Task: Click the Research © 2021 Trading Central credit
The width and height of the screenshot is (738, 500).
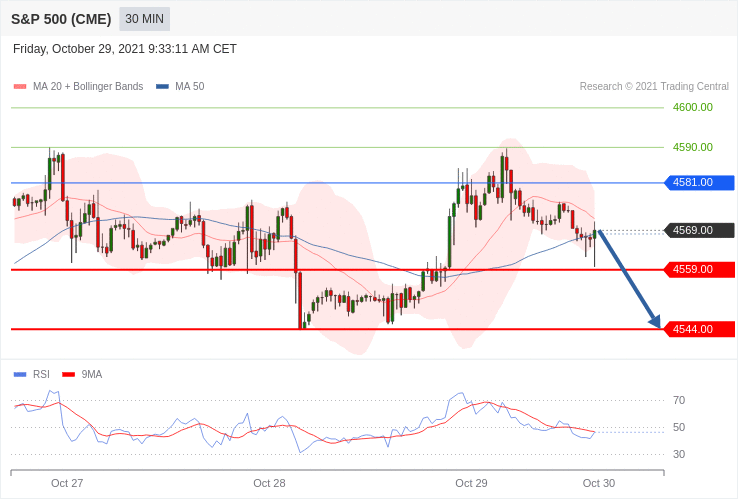Action: point(654,87)
